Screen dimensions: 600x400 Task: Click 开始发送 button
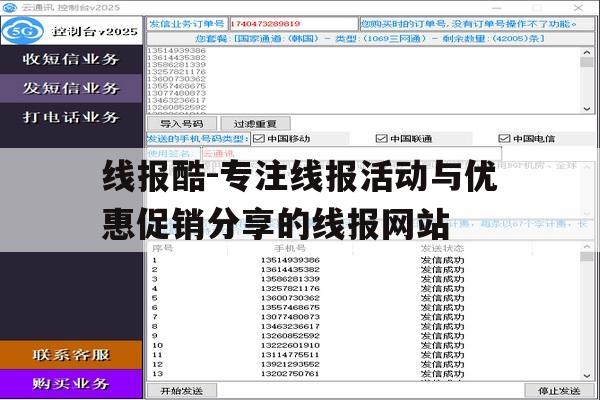coord(182,391)
